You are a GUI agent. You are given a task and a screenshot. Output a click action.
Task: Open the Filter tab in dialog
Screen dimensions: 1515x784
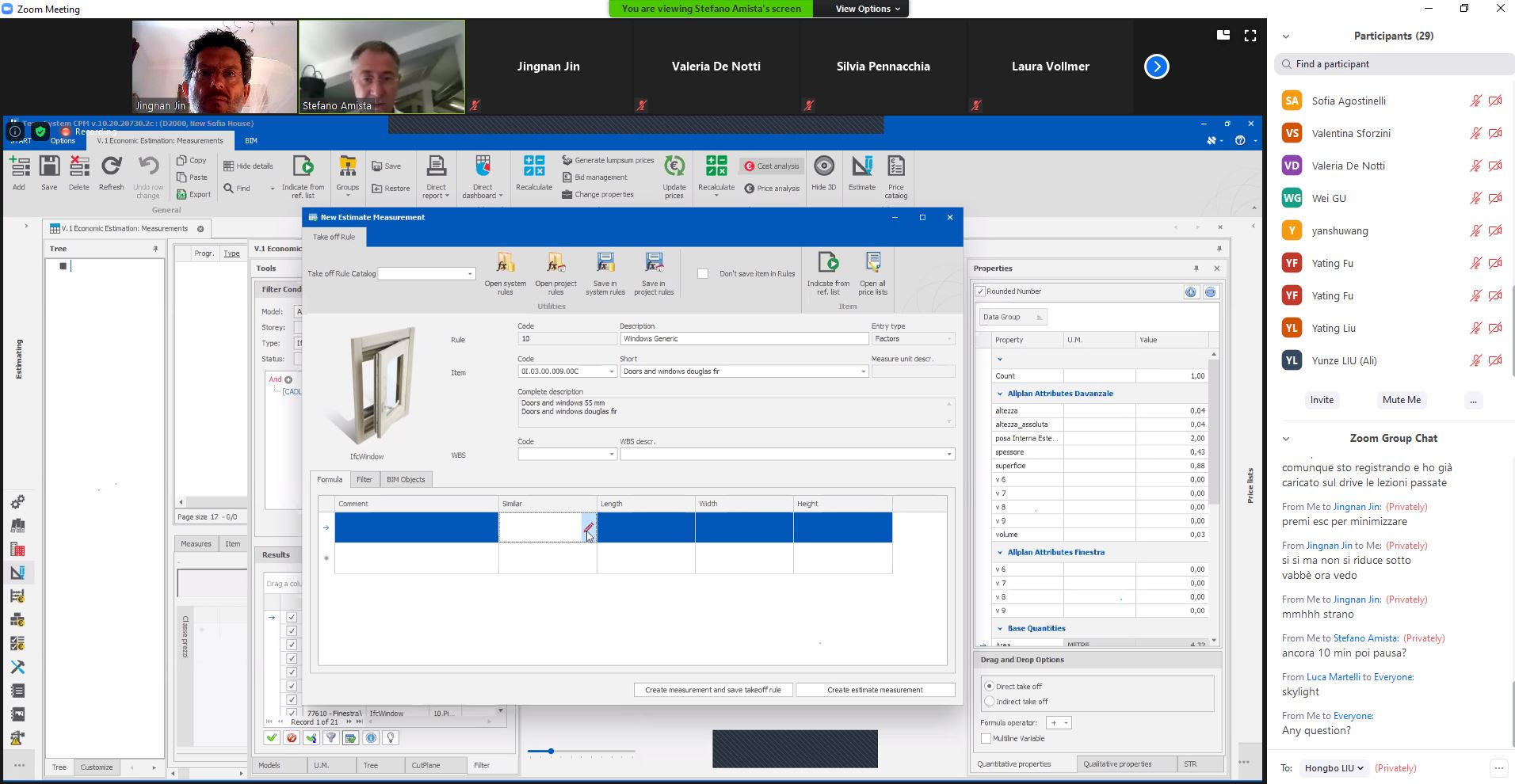364,480
